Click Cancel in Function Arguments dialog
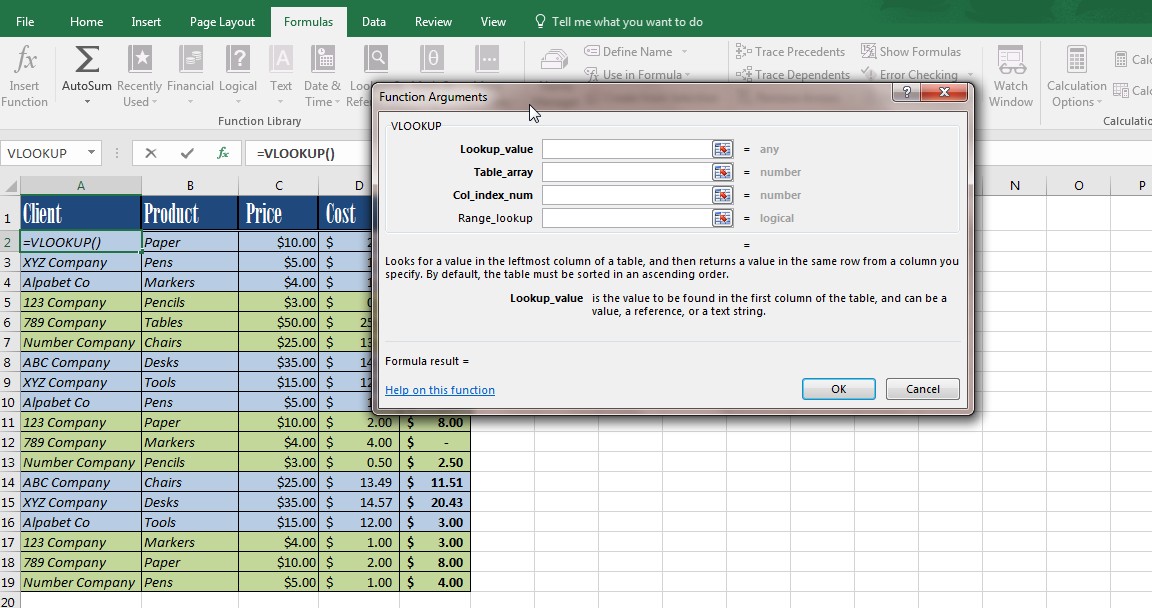 [923, 389]
